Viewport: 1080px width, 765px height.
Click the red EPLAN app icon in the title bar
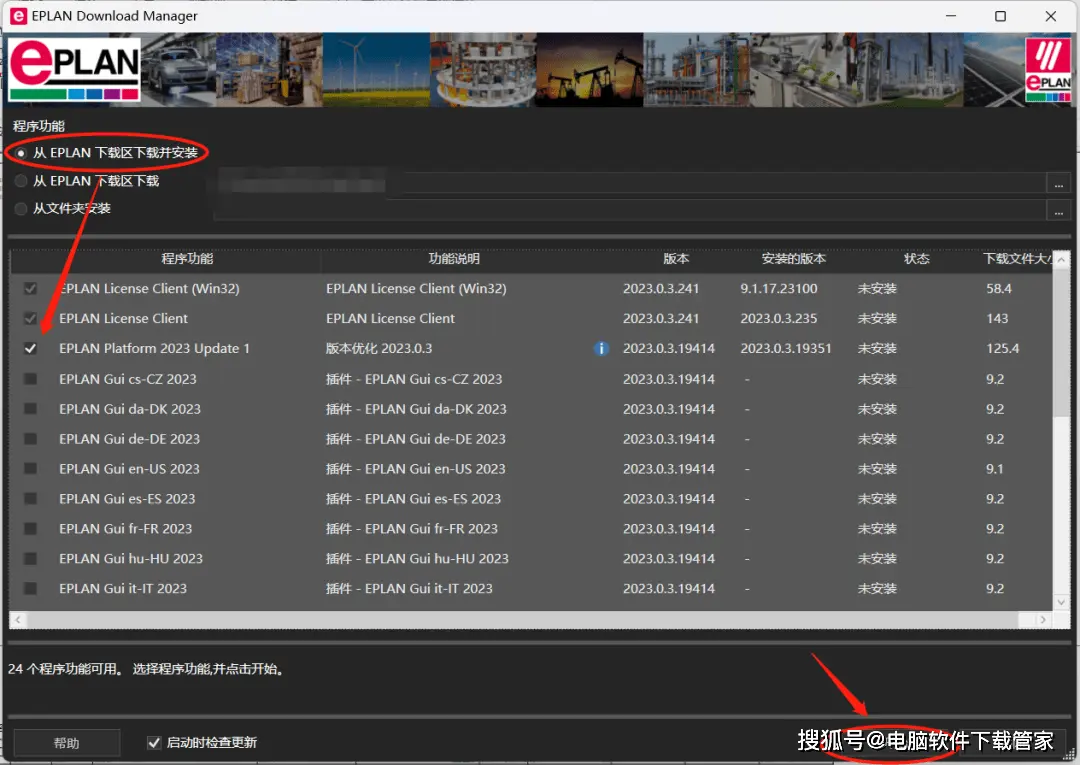pyautogui.click(x=18, y=16)
